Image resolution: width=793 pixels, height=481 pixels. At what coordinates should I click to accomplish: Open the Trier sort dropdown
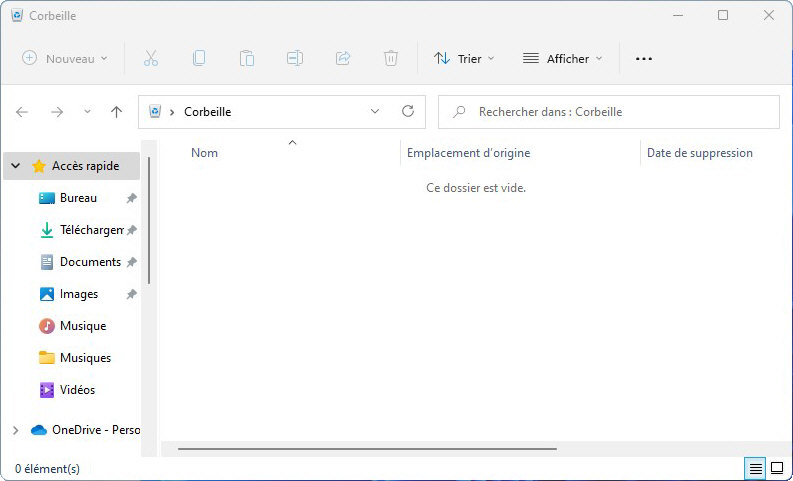(x=464, y=59)
